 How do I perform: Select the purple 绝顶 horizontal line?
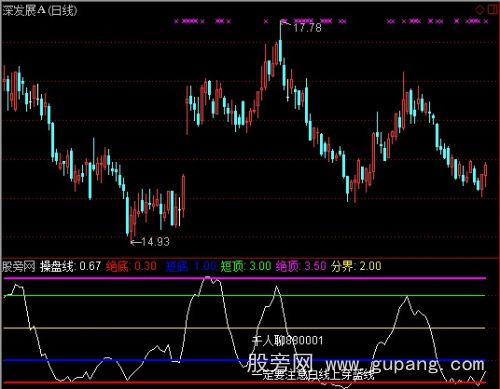[244, 278]
